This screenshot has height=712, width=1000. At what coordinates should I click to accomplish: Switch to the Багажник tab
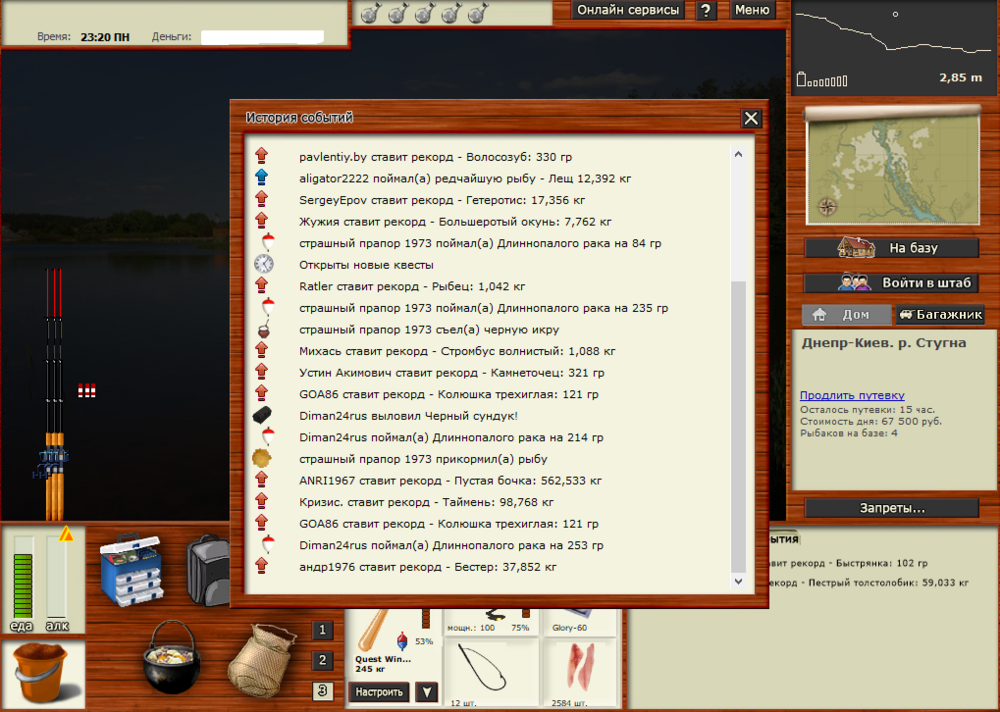939,315
